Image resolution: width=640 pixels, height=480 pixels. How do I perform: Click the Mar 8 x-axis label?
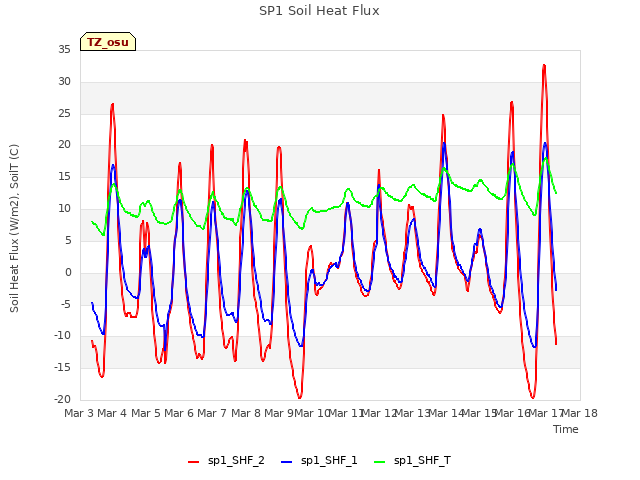[x=246, y=413]
